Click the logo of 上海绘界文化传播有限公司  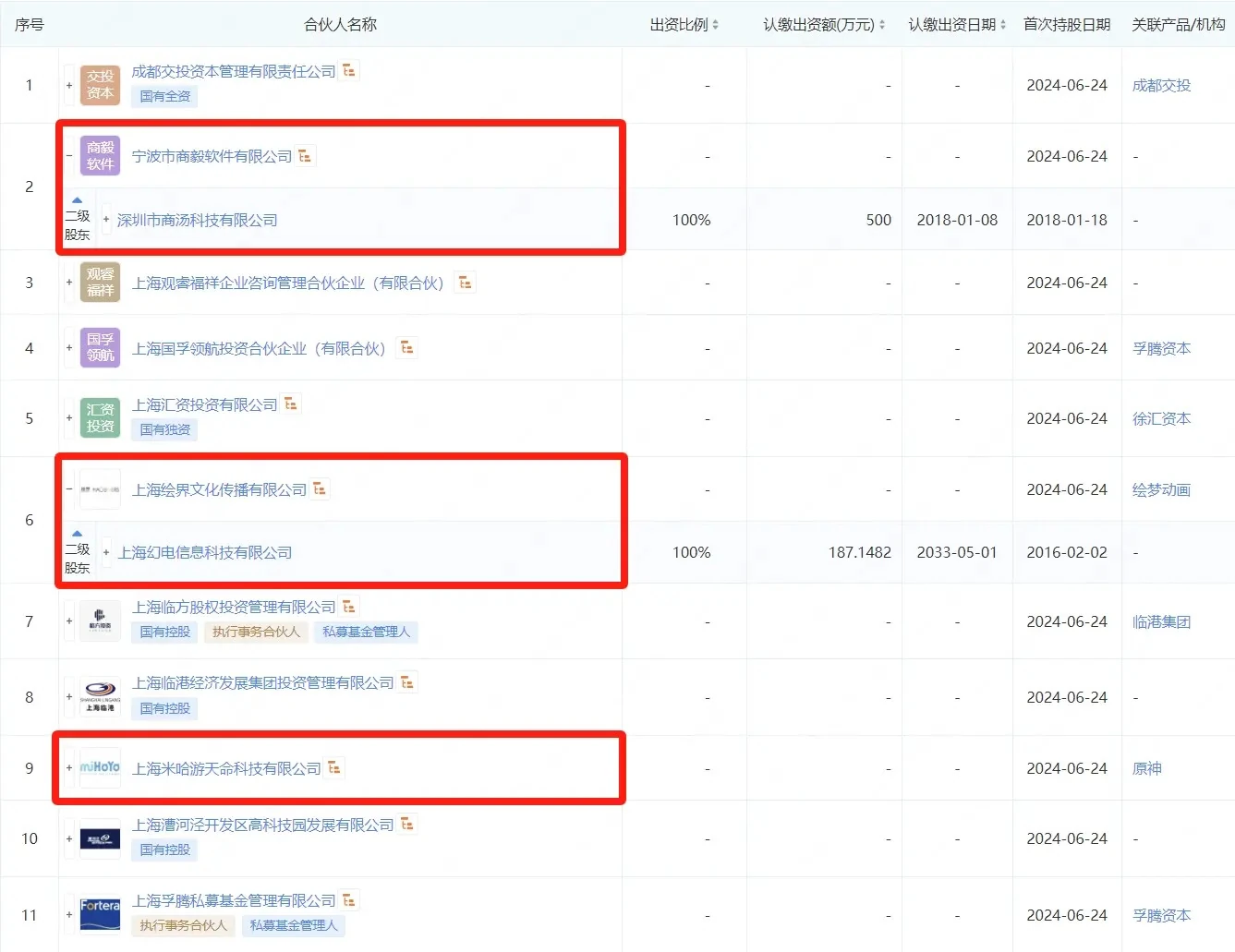click(x=100, y=489)
